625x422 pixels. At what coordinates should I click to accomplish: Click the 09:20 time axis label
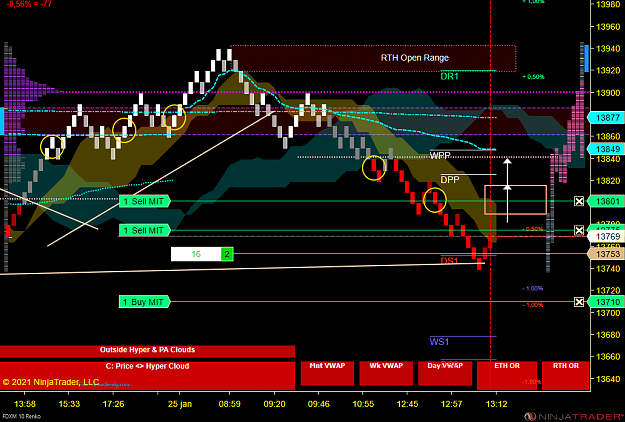275,404
